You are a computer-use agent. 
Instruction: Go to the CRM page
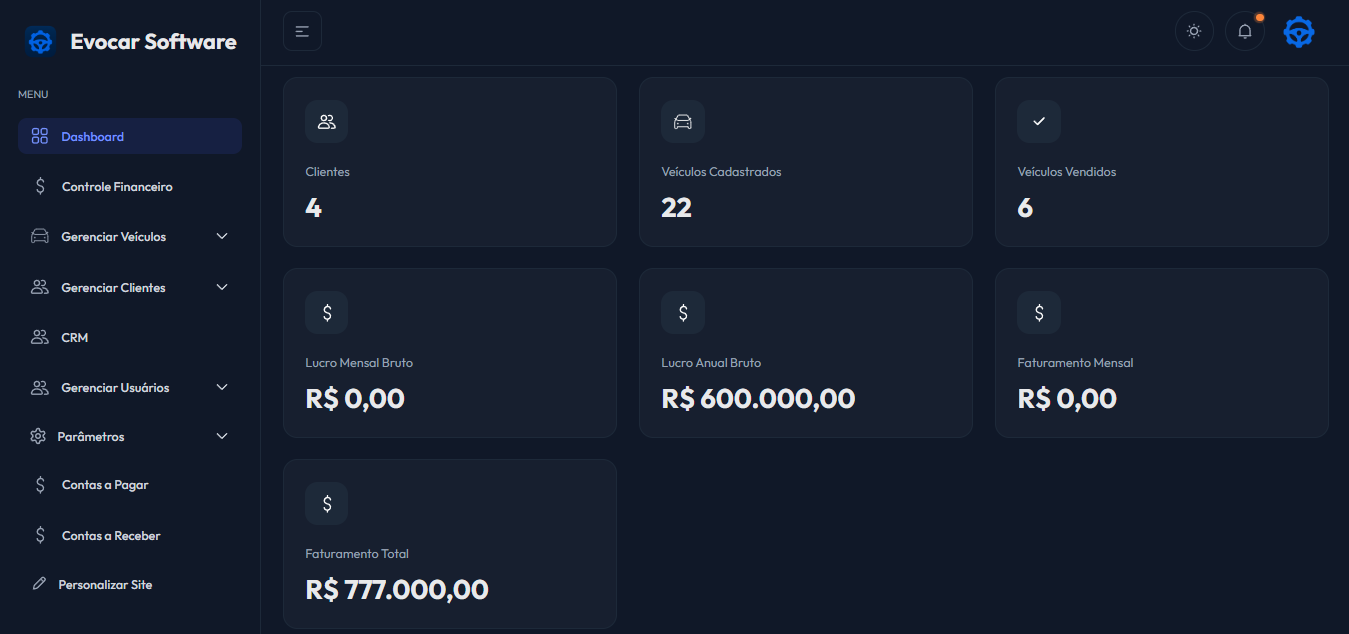pos(74,338)
